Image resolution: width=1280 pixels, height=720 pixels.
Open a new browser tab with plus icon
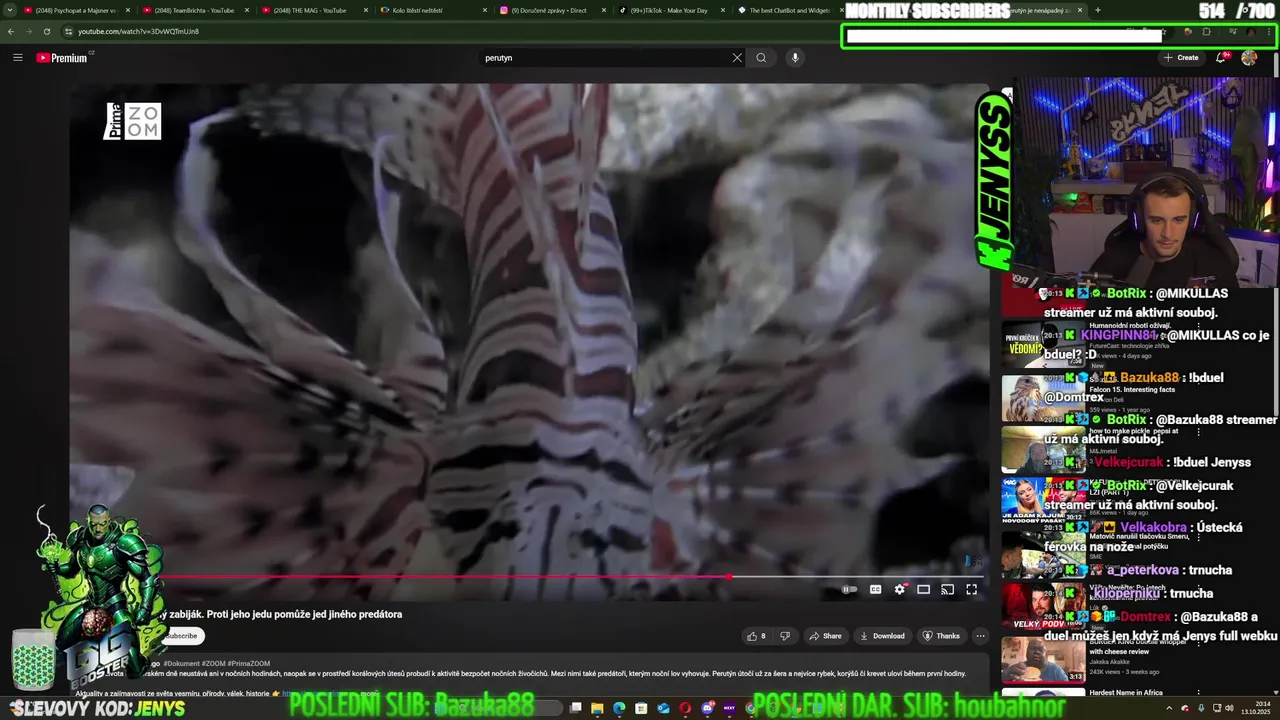pyautogui.click(x=1097, y=10)
